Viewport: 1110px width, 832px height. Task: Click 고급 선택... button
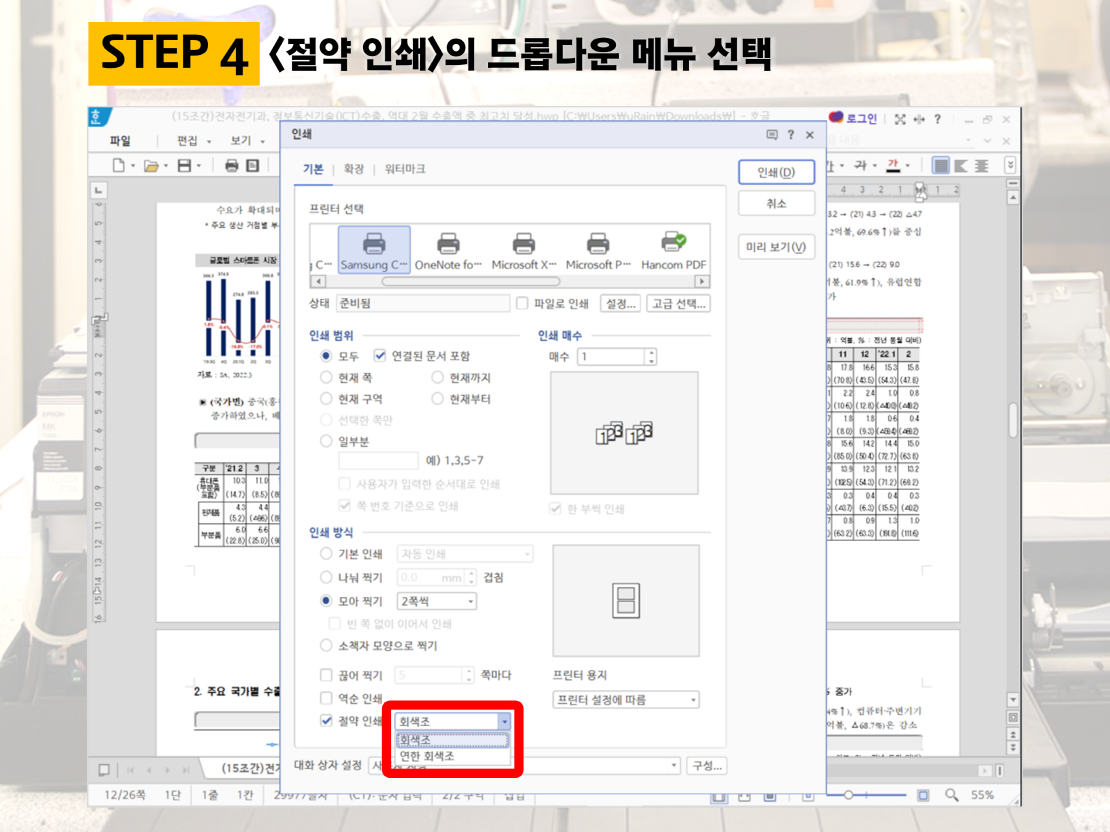point(678,303)
